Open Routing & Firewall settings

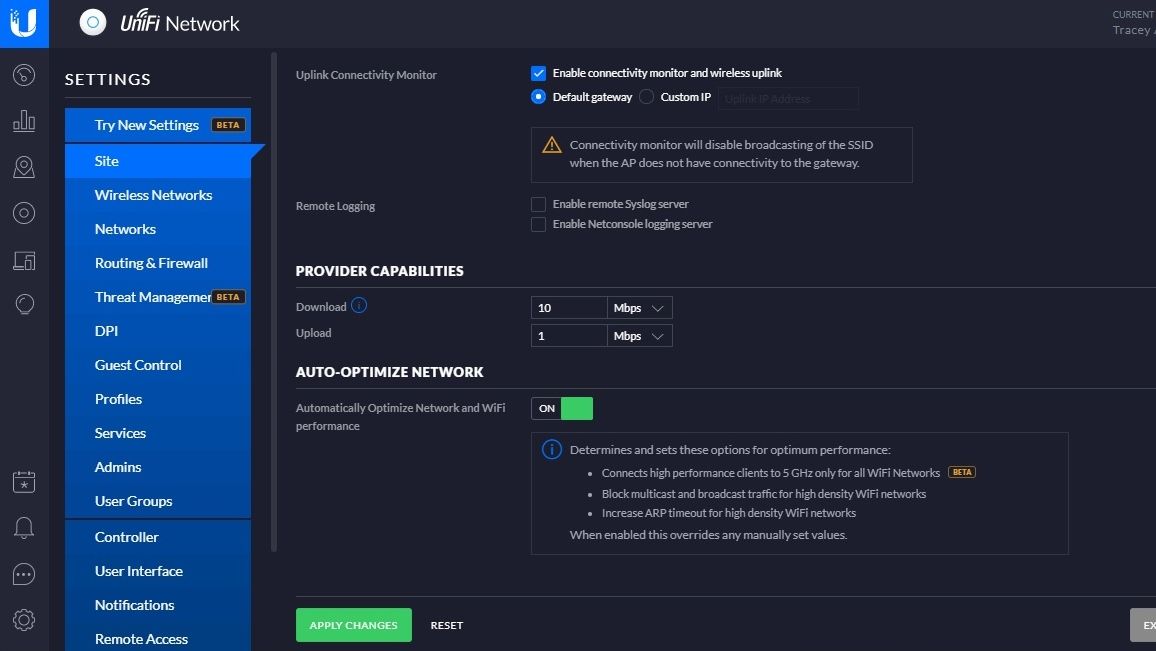(x=151, y=263)
